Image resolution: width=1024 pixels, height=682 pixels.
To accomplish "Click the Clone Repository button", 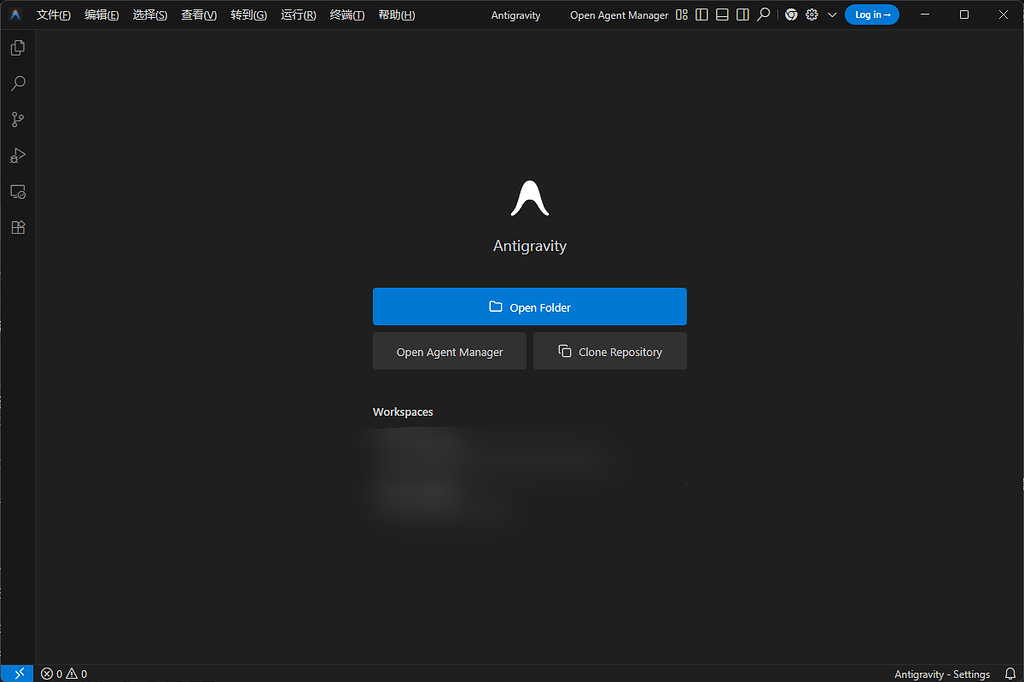I will point(610,351).
